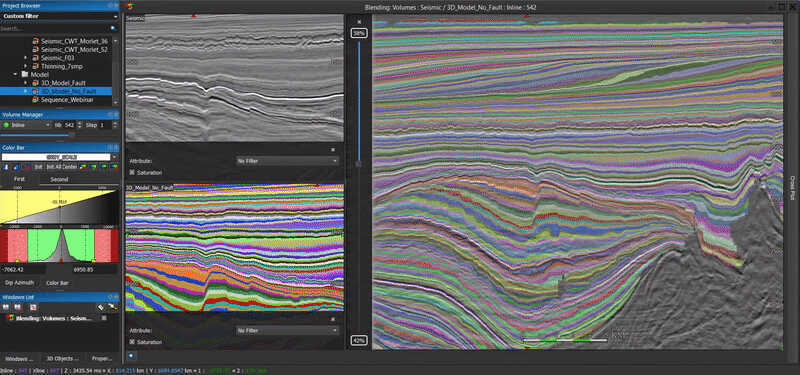Click the opacity ramp control point
This screenshot has height=375, width=800.
click(60, 206)
